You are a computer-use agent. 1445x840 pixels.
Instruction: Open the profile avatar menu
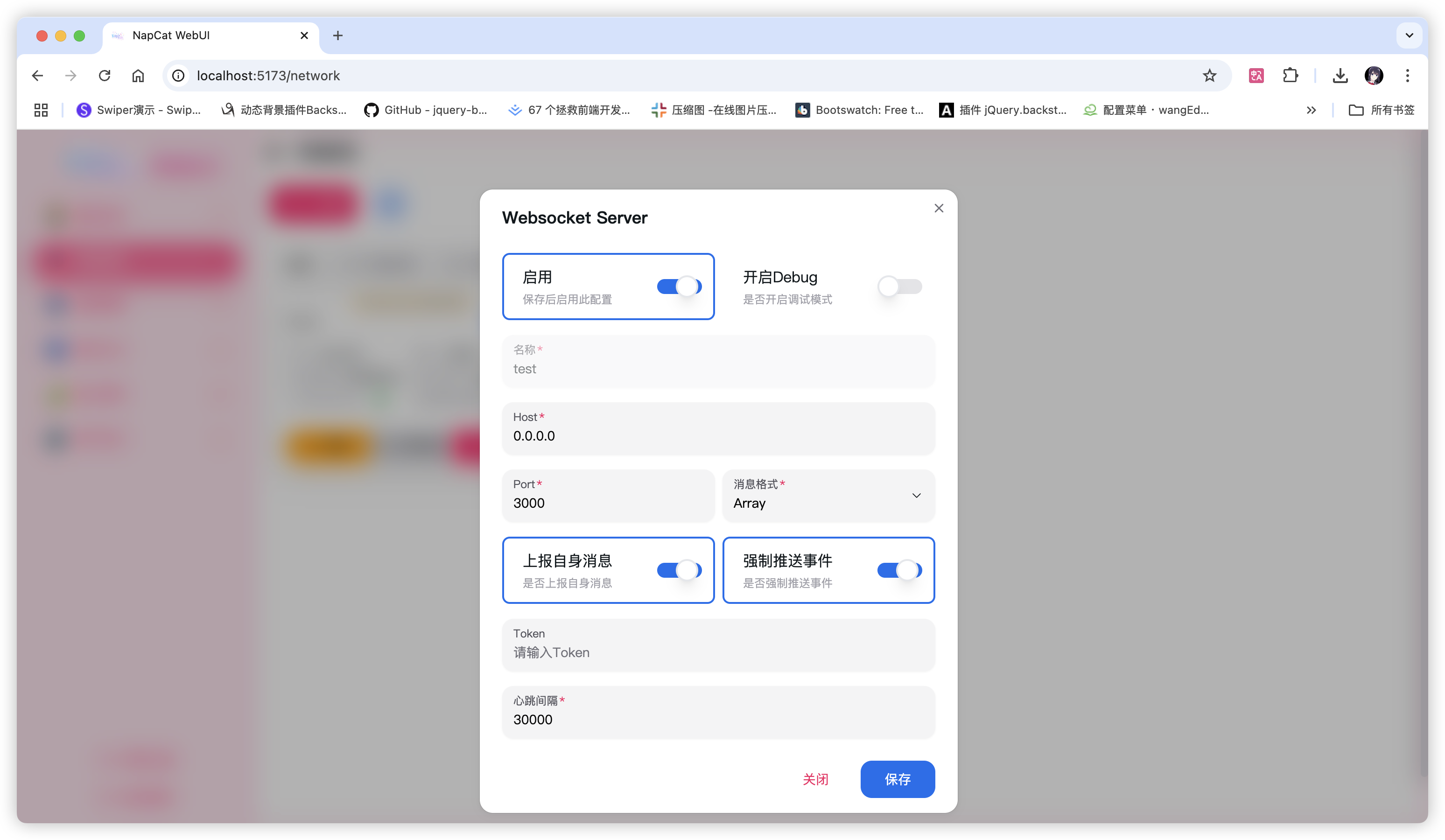click(1374, 76)
